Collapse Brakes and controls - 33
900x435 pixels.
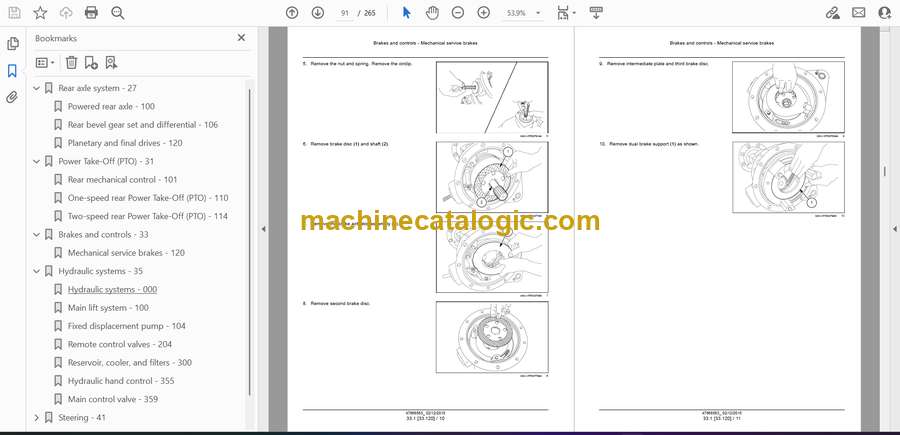(37, 235)
